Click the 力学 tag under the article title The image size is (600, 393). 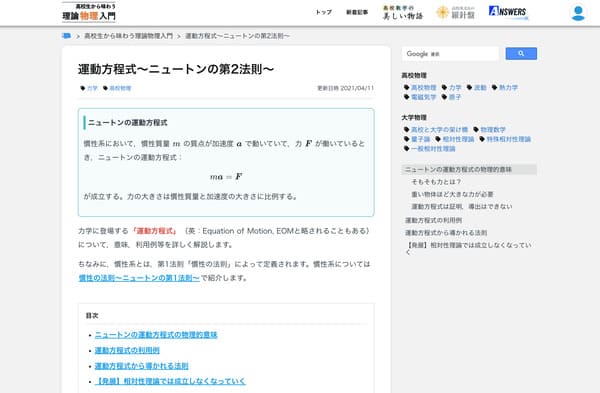[92, 88]
